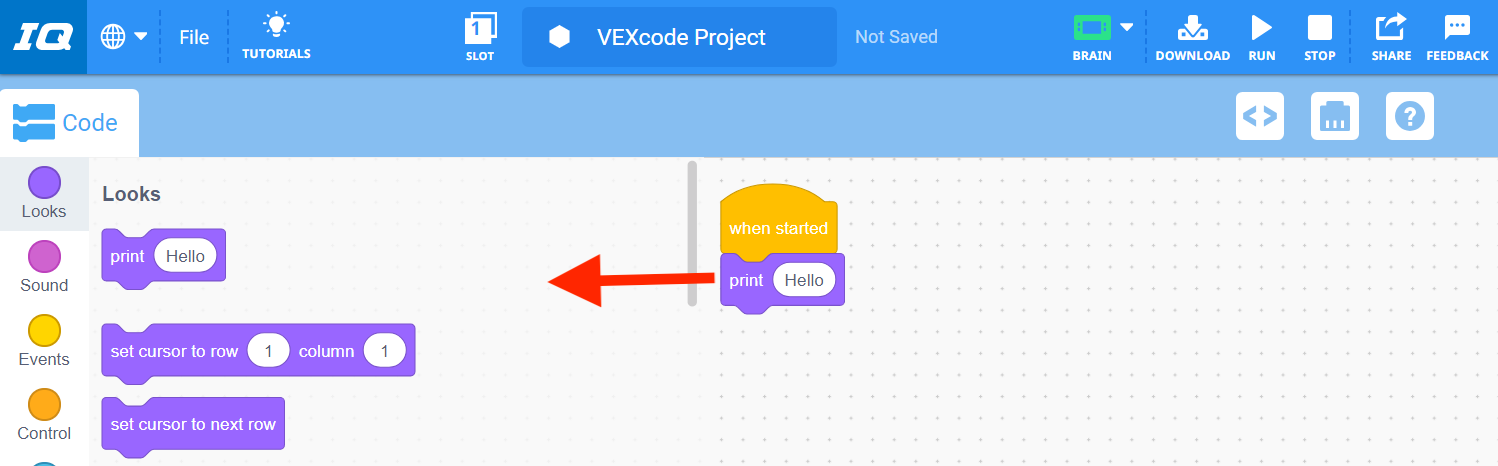The height and width of the screenshot is (466, 1498).
Task: Click the row value in set cursor block
Action: [268, 351]
